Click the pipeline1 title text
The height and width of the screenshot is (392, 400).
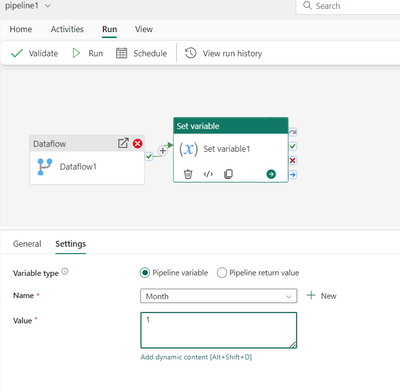pyautogui.click(x=22, y=6)
